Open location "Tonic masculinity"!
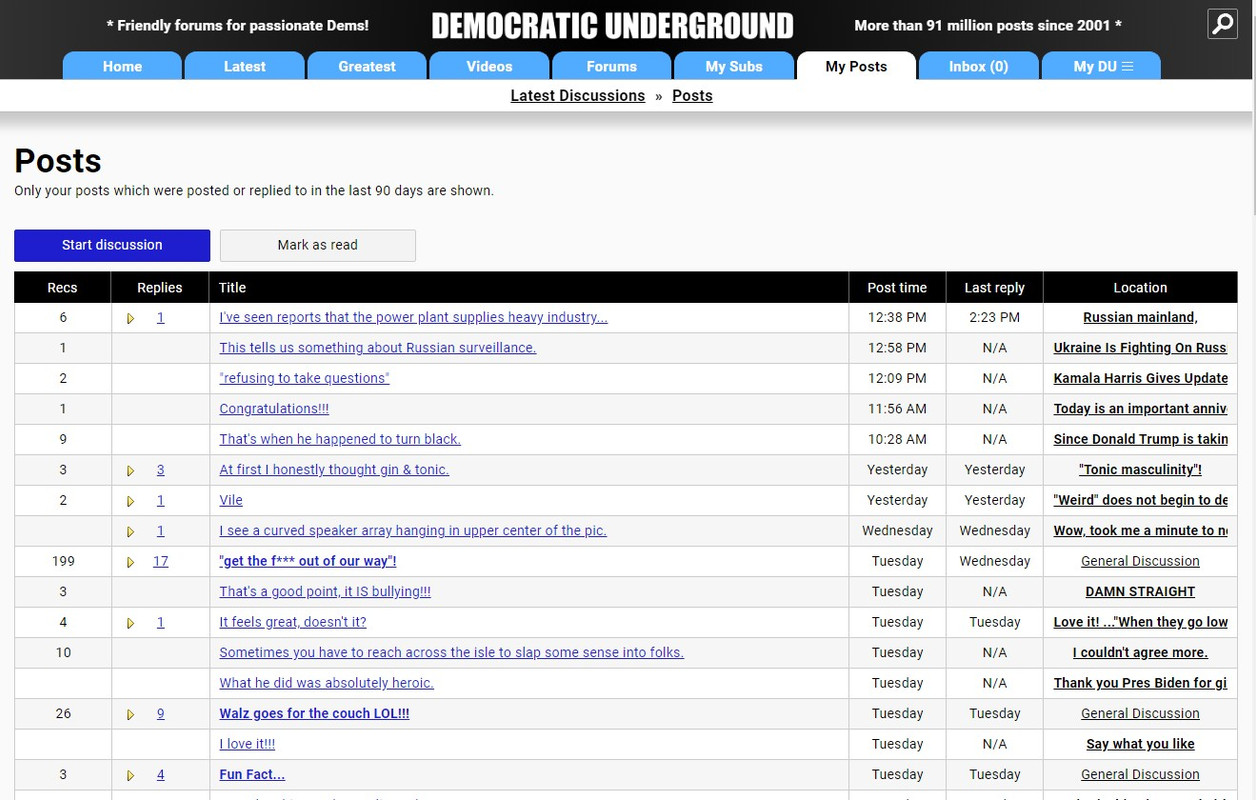The height and width of the screenshot is (800, 1256). [x=1140, y=470]
